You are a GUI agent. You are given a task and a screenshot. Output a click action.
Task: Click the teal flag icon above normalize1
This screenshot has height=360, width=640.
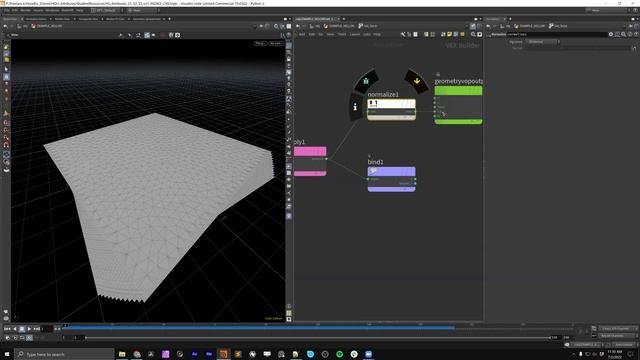(366, 81)
